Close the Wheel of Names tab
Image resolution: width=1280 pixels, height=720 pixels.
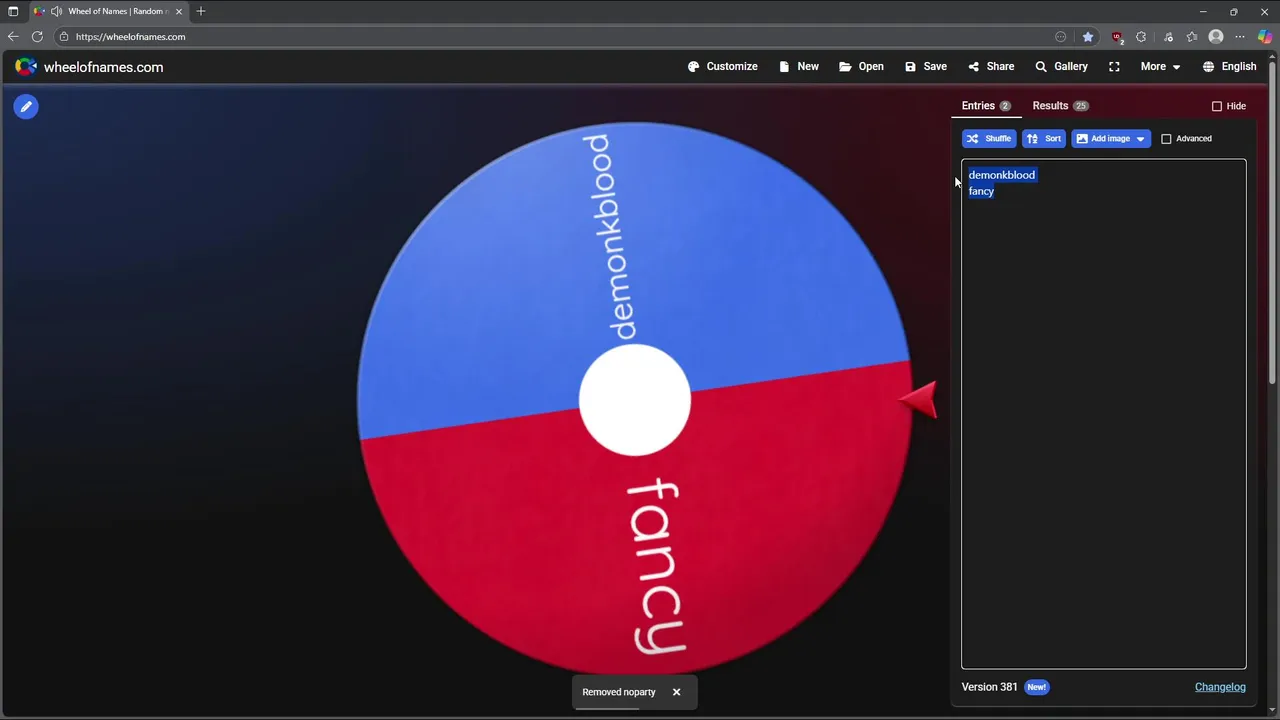point(179,11)
